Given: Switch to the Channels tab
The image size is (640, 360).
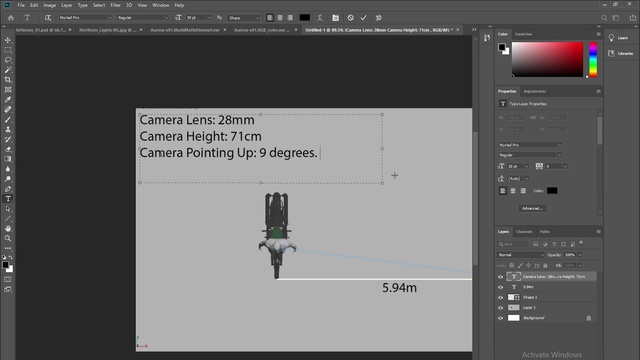Looking at the screenshot, I should point(524,231).
